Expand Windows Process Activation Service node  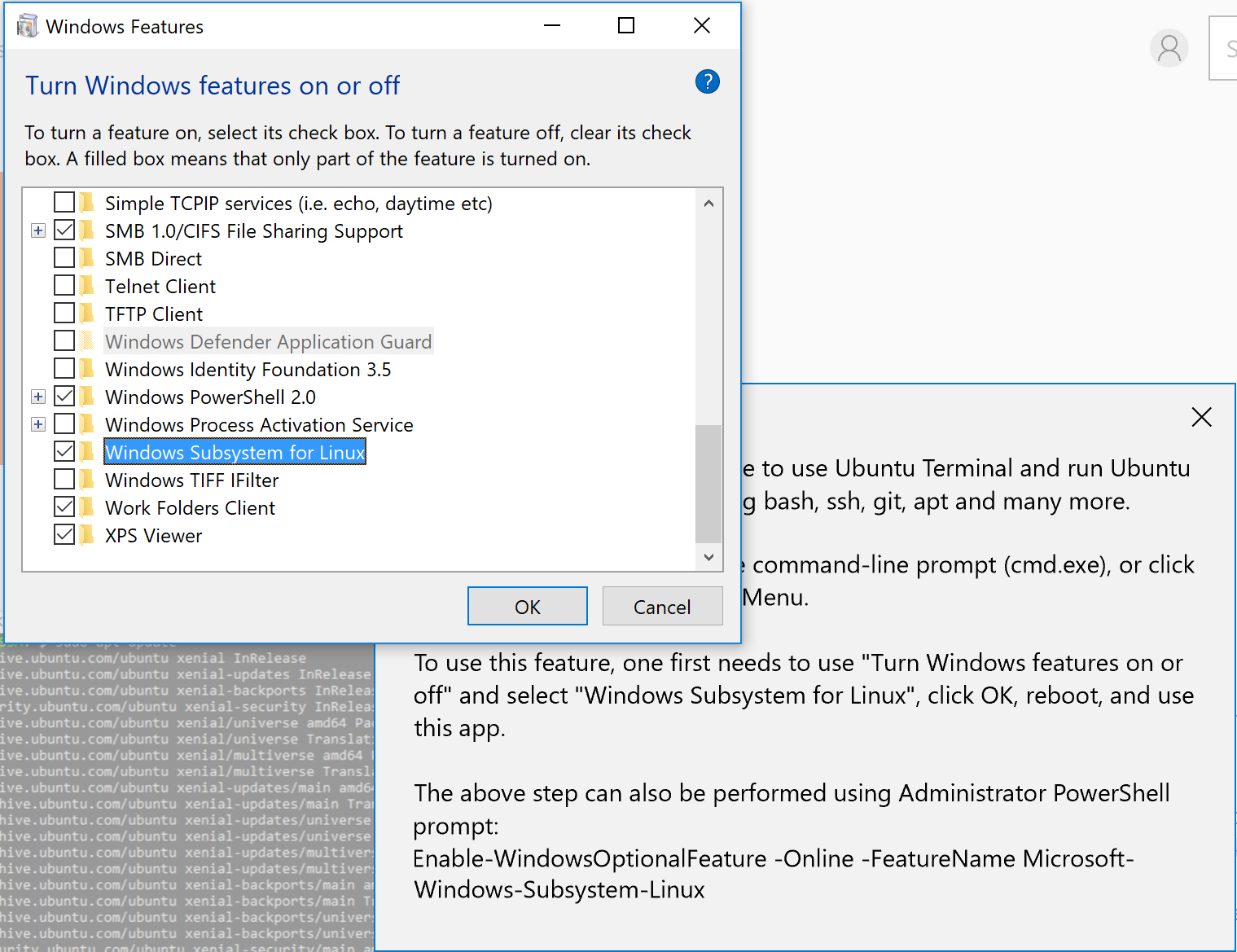point(38,424)
